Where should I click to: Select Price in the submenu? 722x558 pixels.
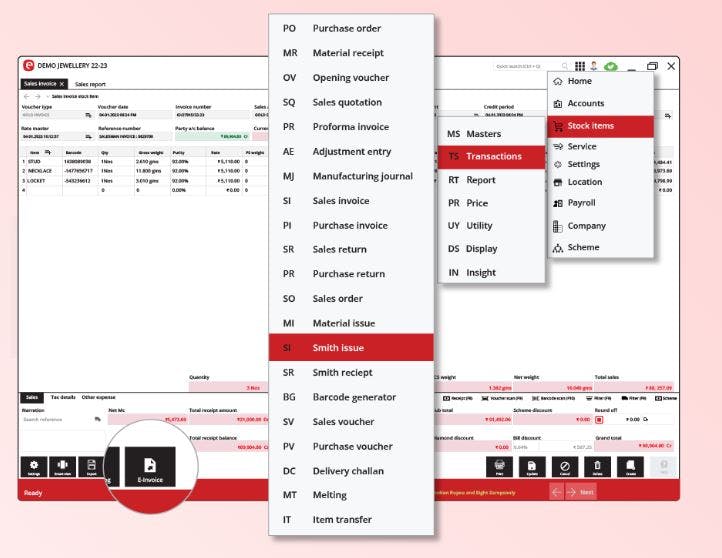[491, 203]
